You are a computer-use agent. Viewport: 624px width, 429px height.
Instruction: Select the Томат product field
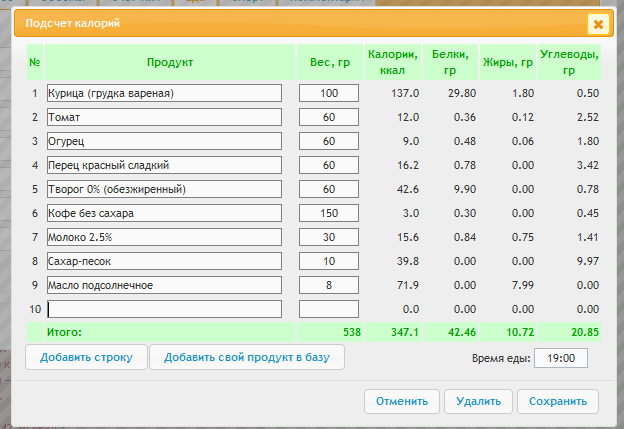pyautogui.click(x=164, y=117)
